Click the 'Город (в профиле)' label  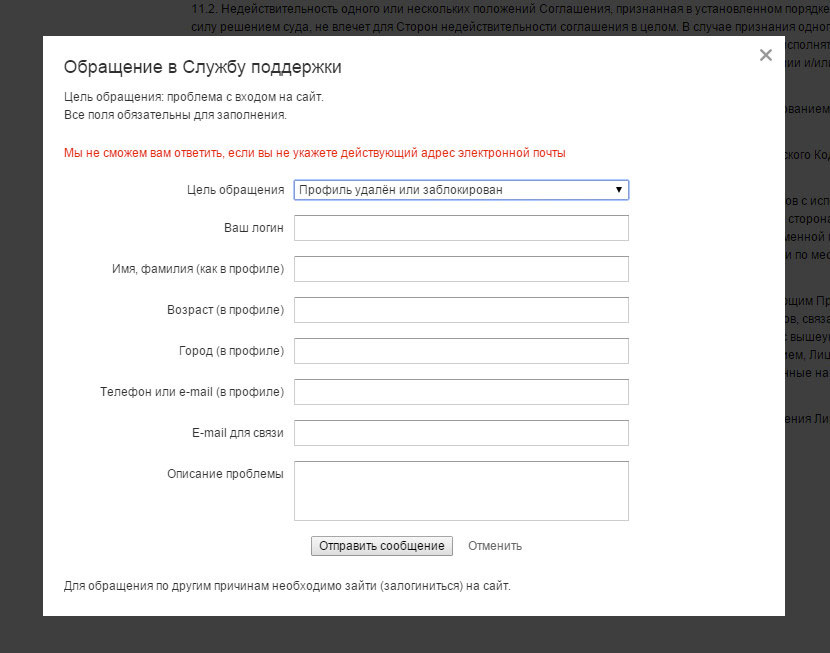click(x=231, y=351)
